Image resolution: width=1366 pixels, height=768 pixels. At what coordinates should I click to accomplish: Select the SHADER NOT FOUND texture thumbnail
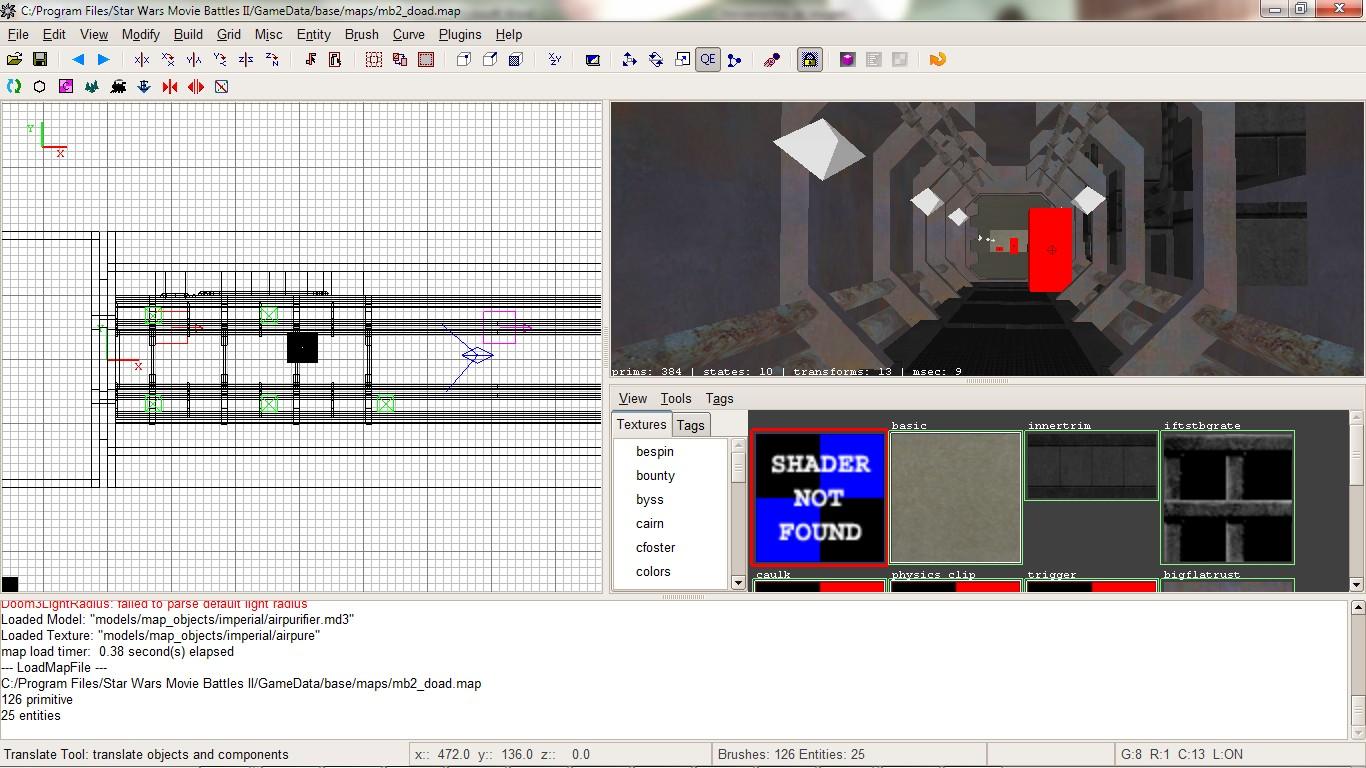(820, 497)
